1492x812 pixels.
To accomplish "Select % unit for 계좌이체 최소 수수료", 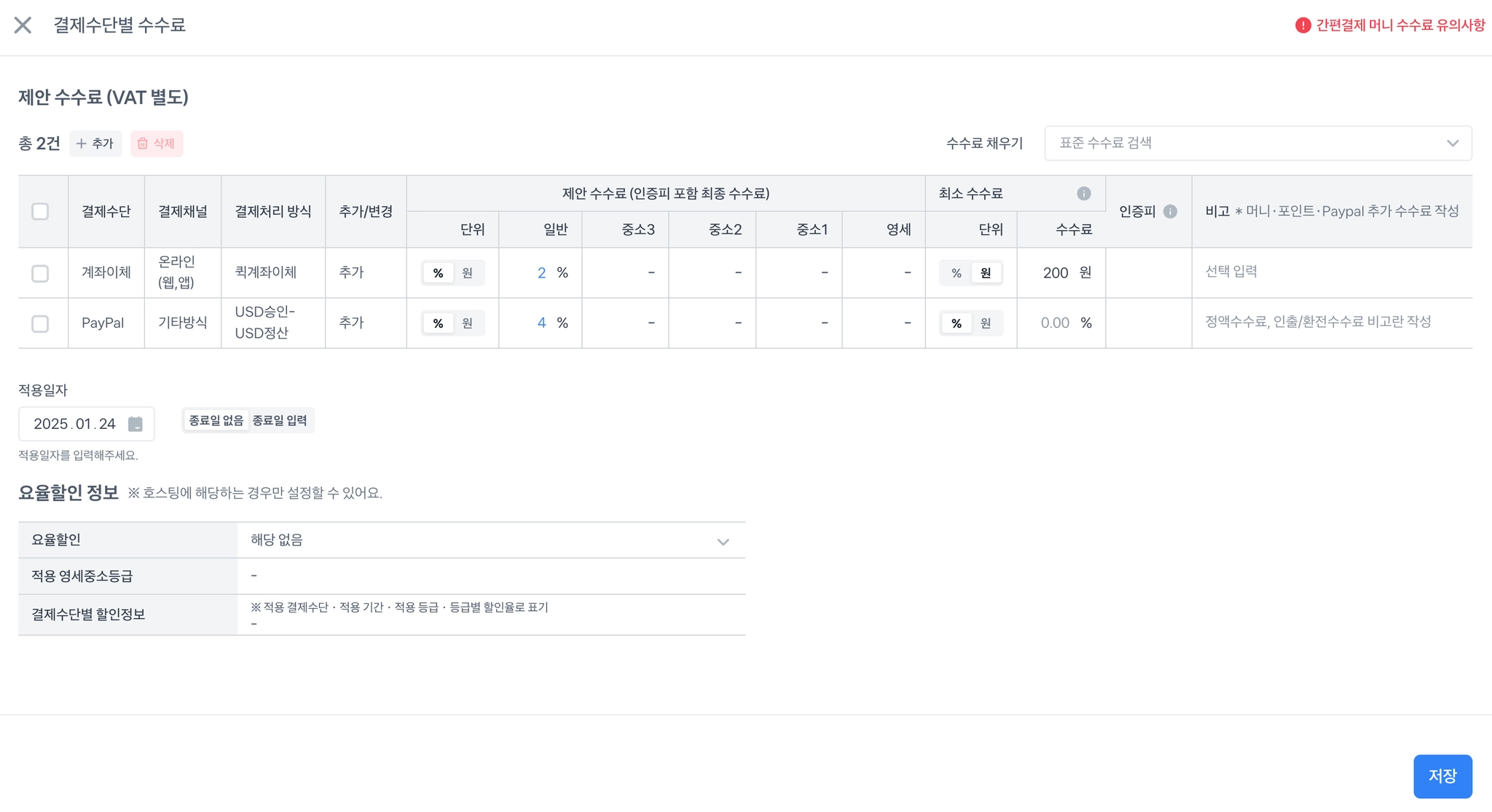I will pyautogui.click(x=956, y=273).
